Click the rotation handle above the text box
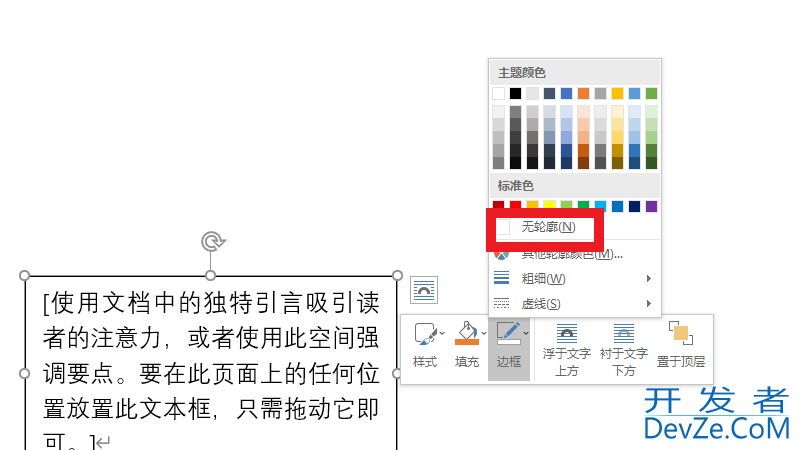Image resolution: width=800 pixels, height=450 pixels. (x=213, y=241)
